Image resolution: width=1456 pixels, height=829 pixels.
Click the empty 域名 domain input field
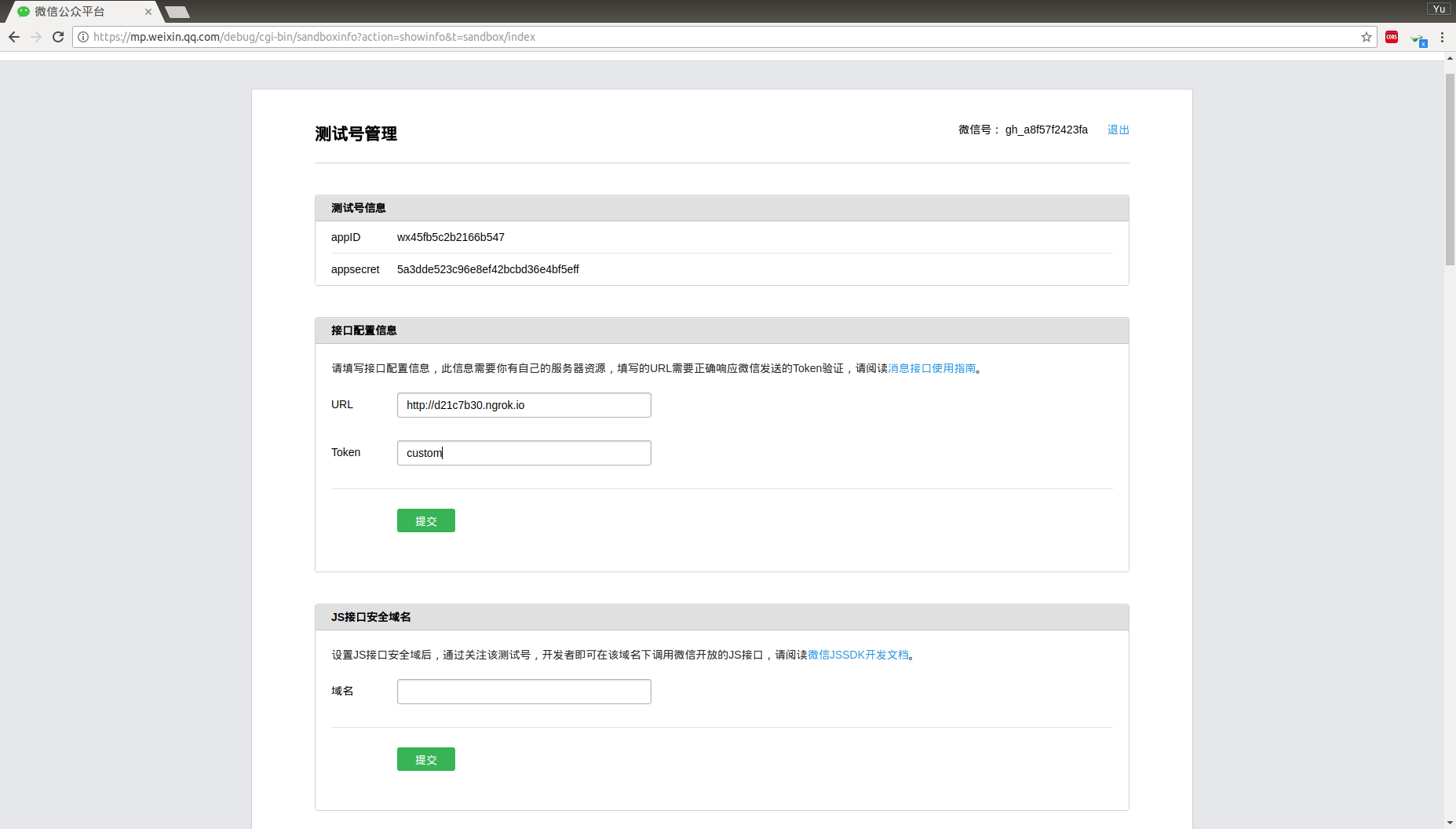pos(524,691)
